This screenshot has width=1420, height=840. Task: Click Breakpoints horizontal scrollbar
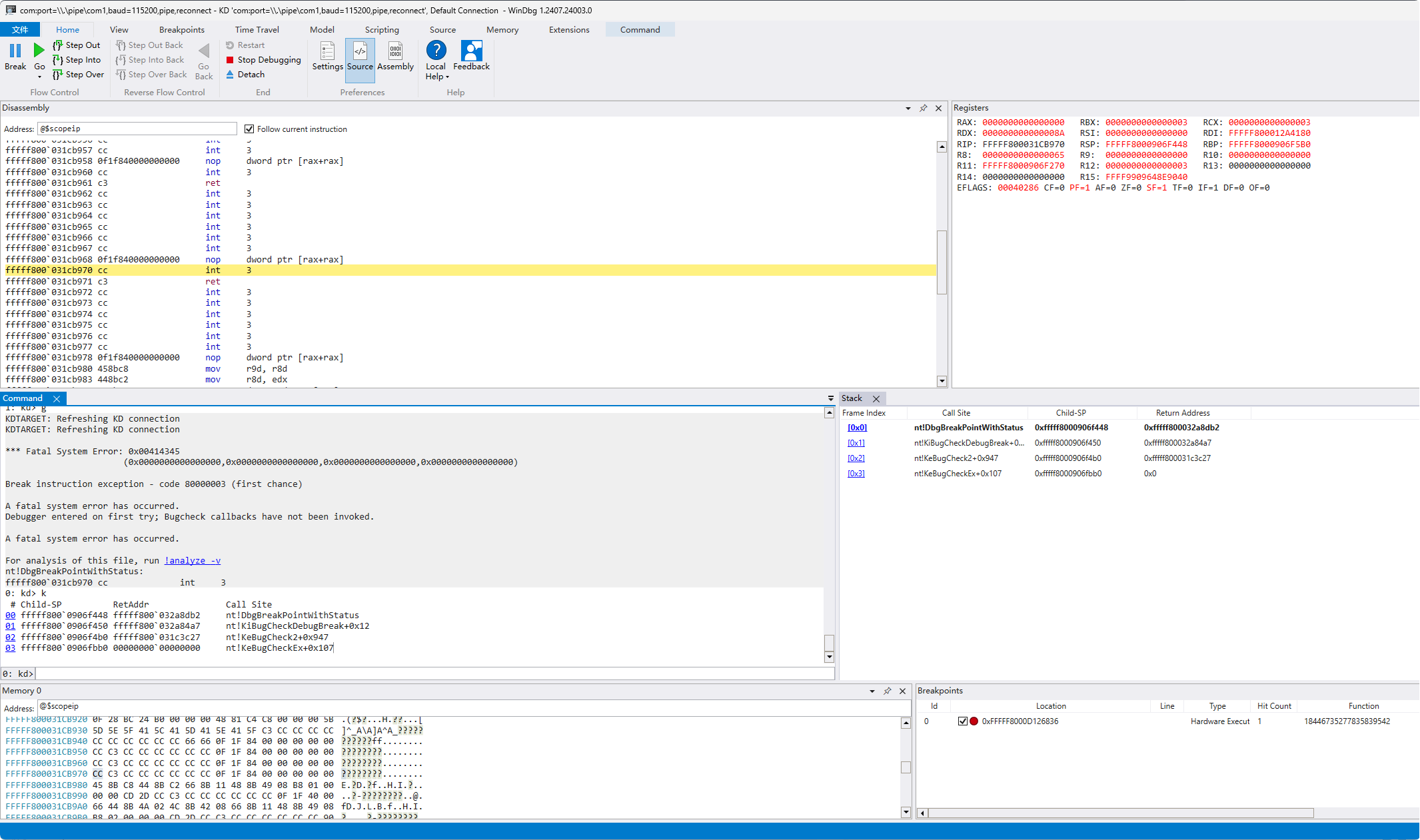[x=1121, y=813]
